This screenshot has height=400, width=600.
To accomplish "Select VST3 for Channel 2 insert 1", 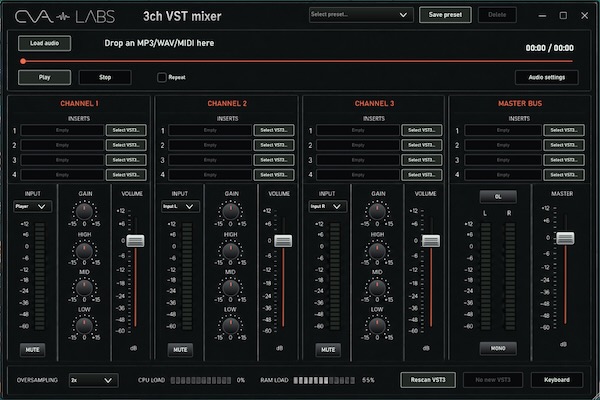I will (274, 130).
